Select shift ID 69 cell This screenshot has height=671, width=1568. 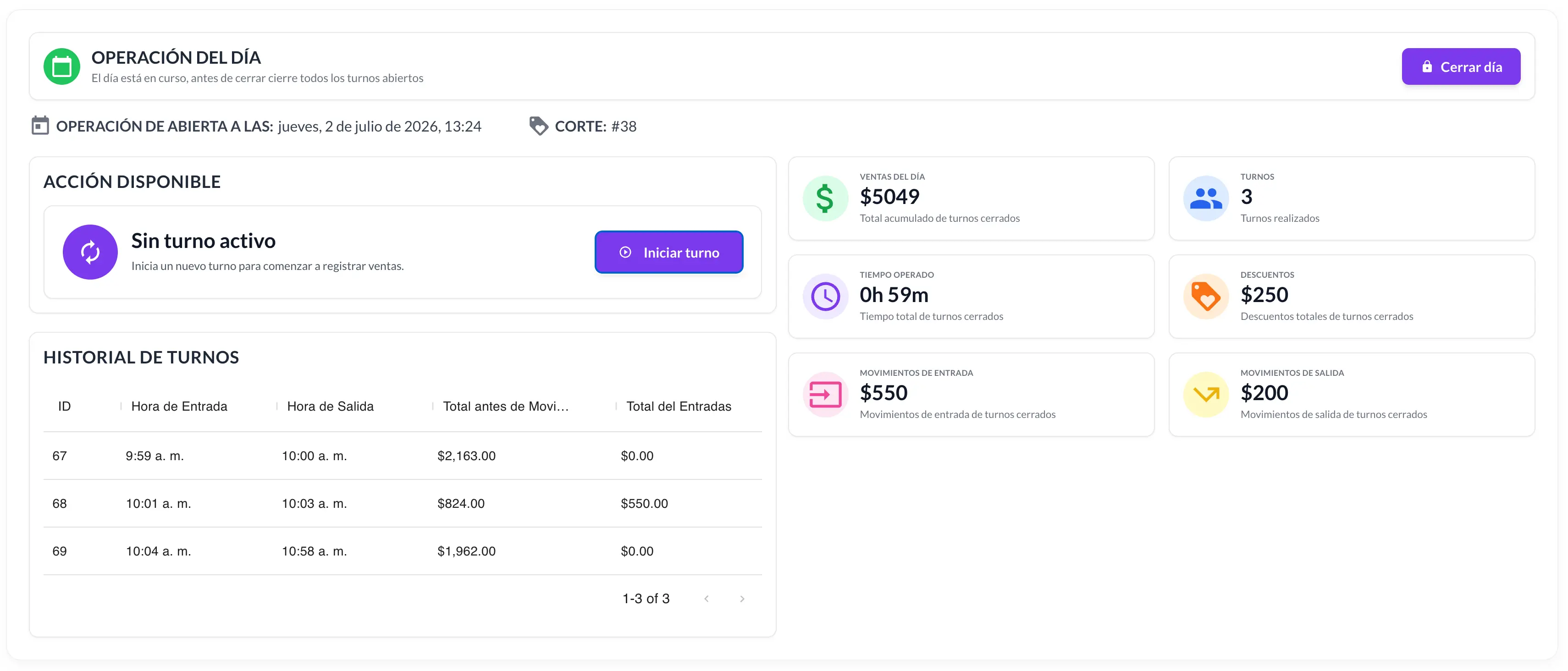pos(60,551)
